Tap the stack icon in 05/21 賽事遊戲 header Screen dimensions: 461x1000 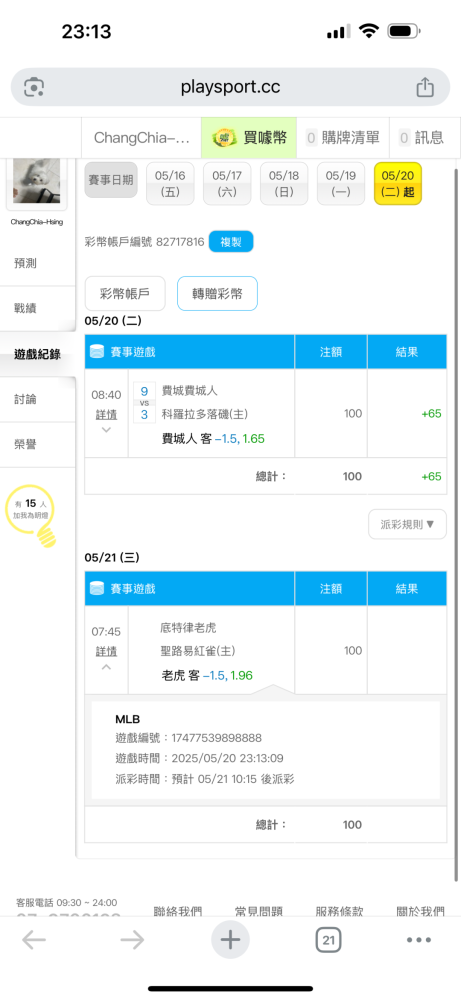97,589
